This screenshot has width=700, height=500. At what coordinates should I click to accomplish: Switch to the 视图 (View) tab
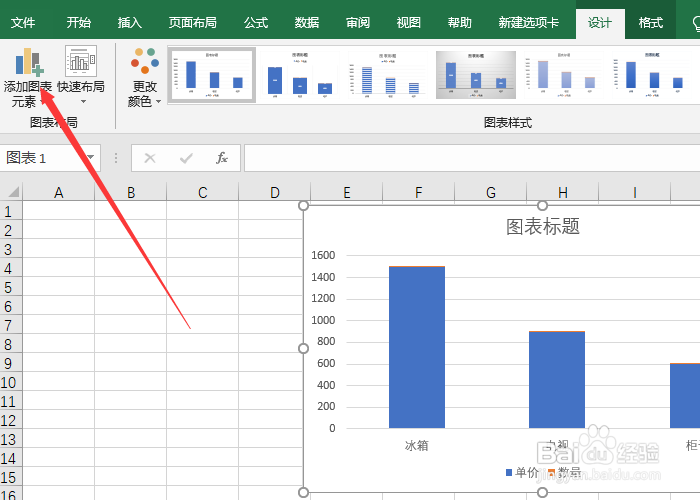click(408, 22)
